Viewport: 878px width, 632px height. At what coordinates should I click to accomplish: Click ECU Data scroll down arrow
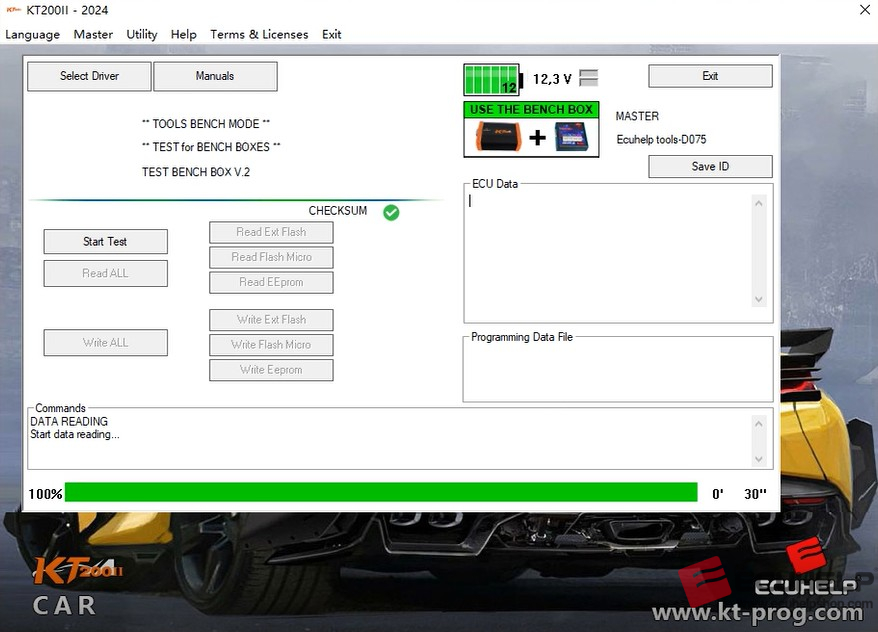click(759, 299)
